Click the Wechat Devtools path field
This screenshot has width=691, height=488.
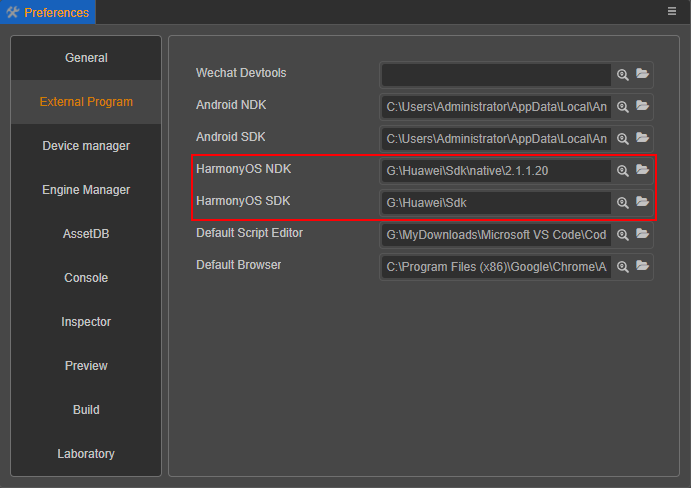(x=496, y=74)
